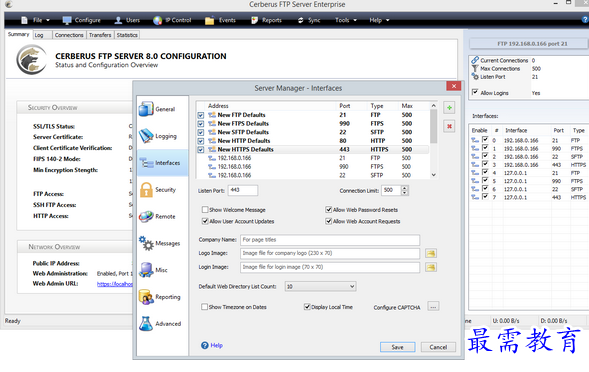Open Web Admin URL link
Viewport: 589px width, 372px height.
coord(115,284)
